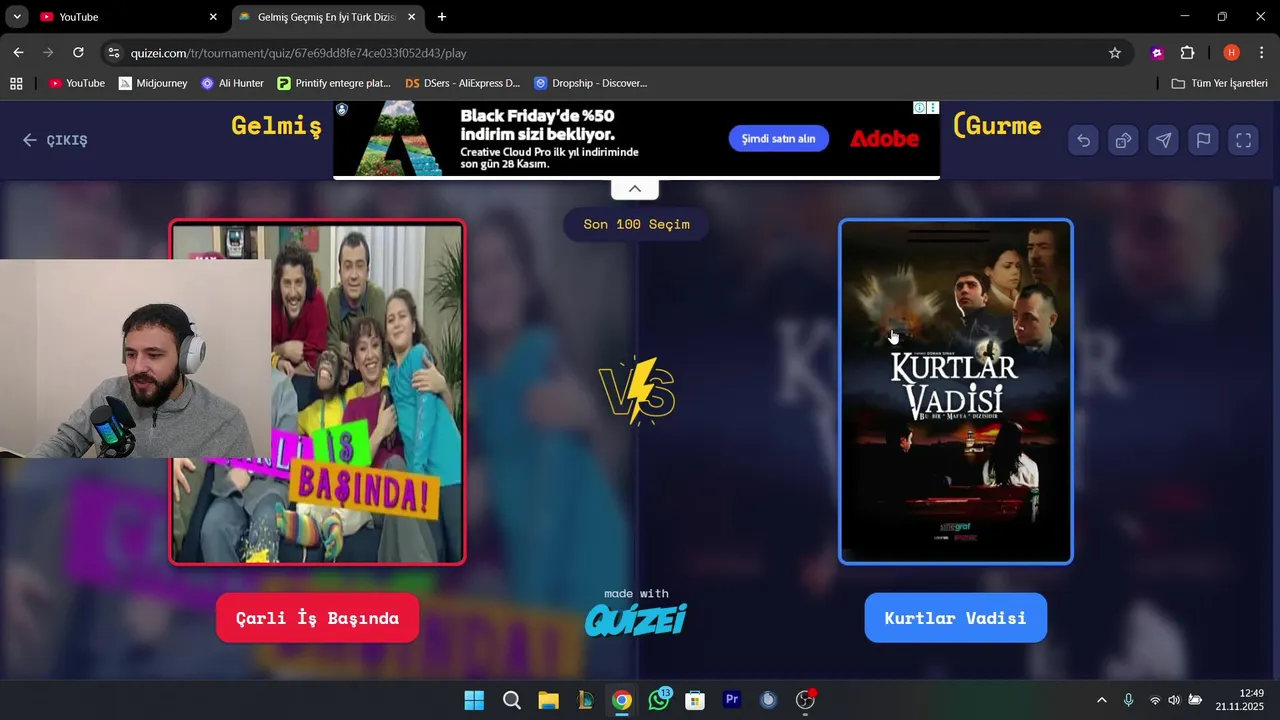The image size is (1280, 720).
Task: View site information icon in address bar
Action: [114, 53]
